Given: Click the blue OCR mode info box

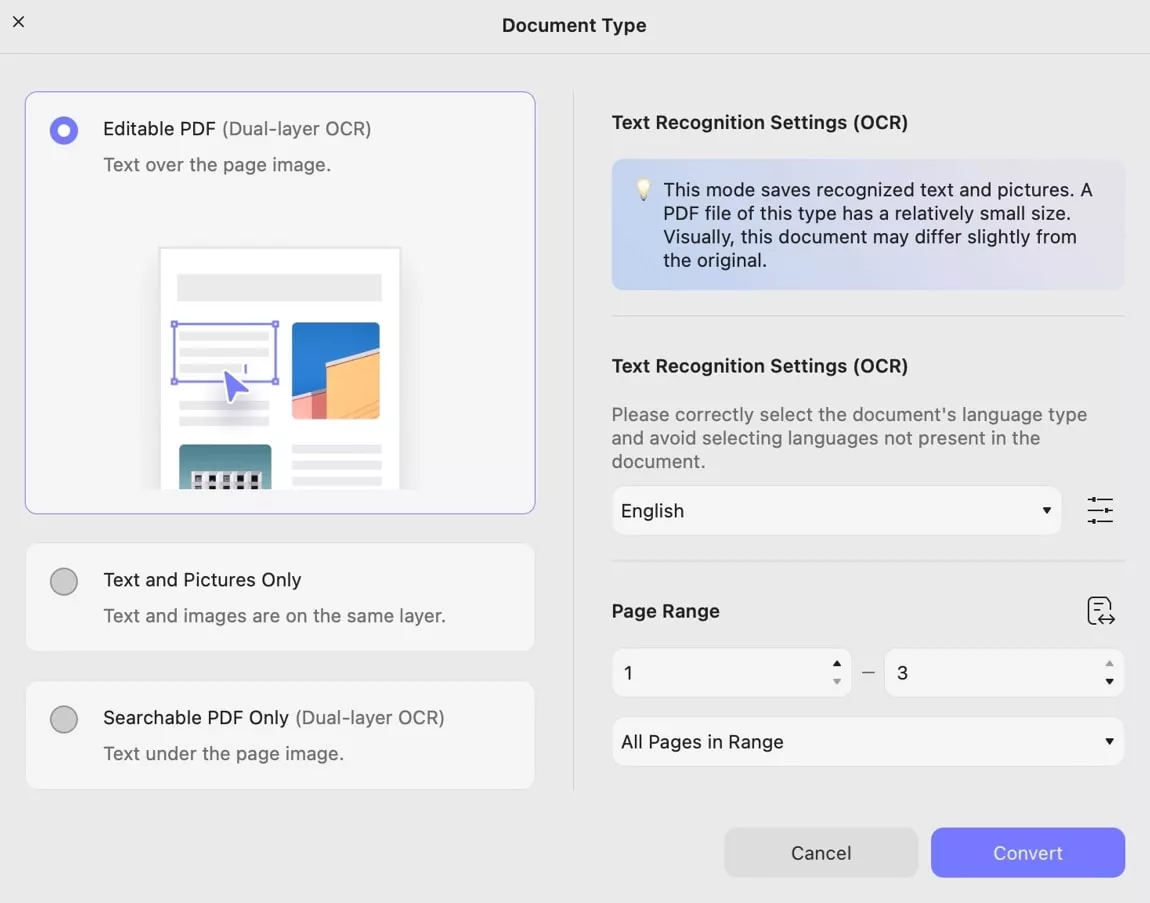Looking at the screenshot, I should coord(868,225).
